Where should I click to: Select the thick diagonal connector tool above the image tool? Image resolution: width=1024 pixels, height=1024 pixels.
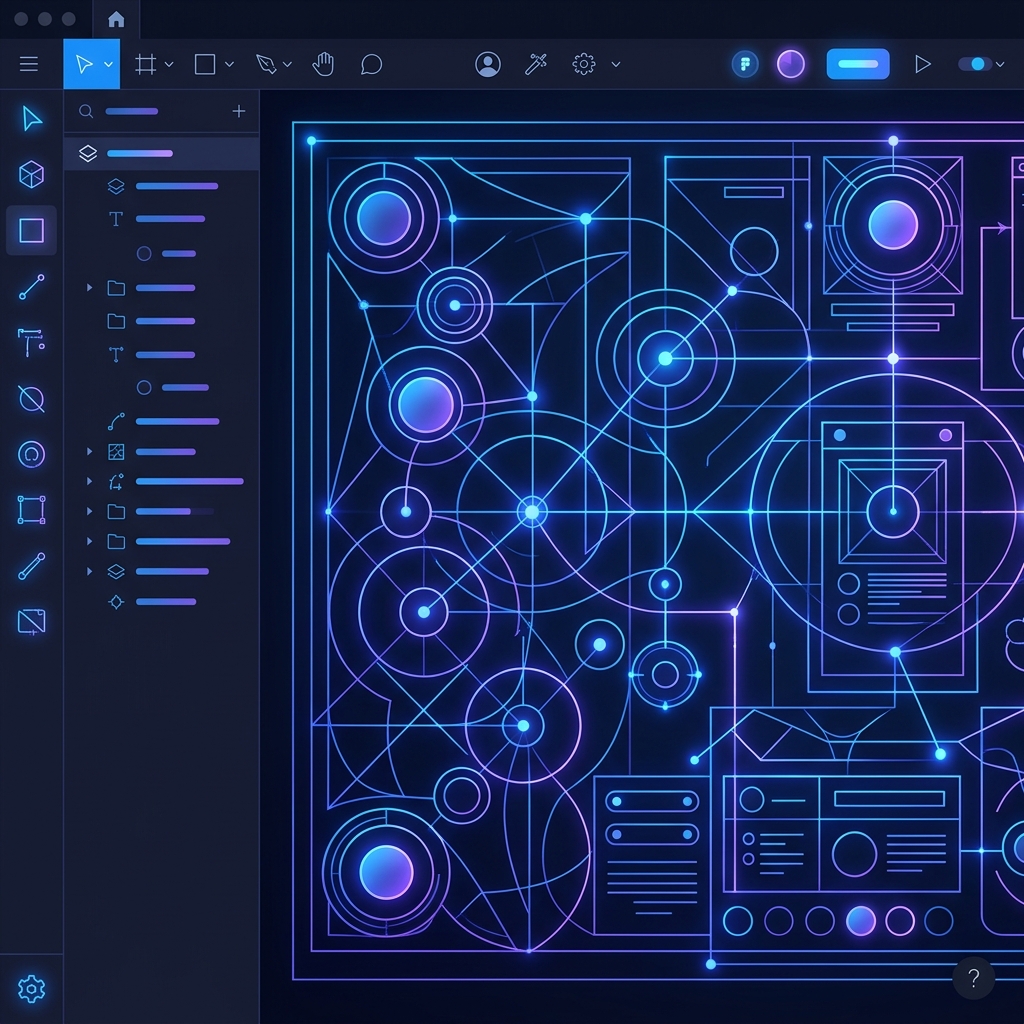point(31,566)
